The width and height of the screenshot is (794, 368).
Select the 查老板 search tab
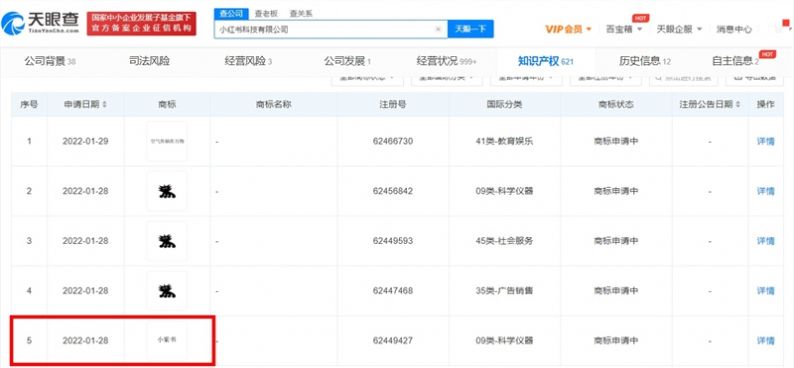[266, 14]
